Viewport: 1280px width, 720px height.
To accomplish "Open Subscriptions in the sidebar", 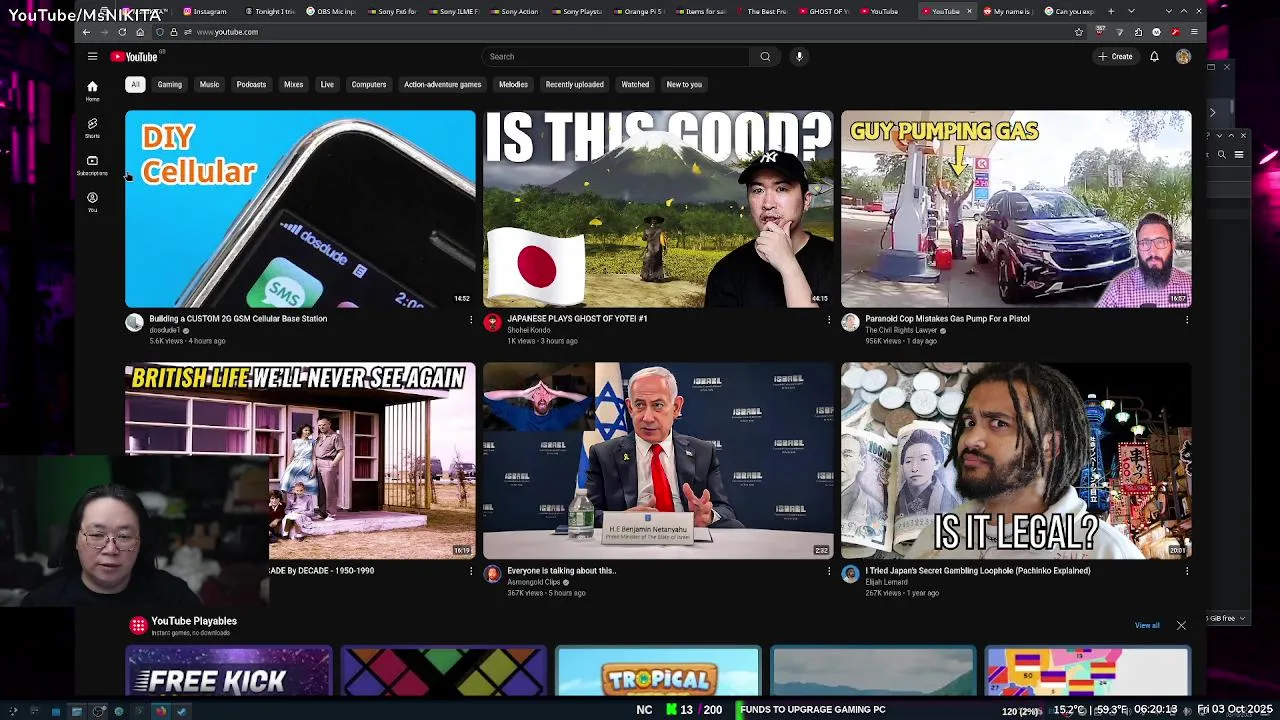I will point(92,165).
